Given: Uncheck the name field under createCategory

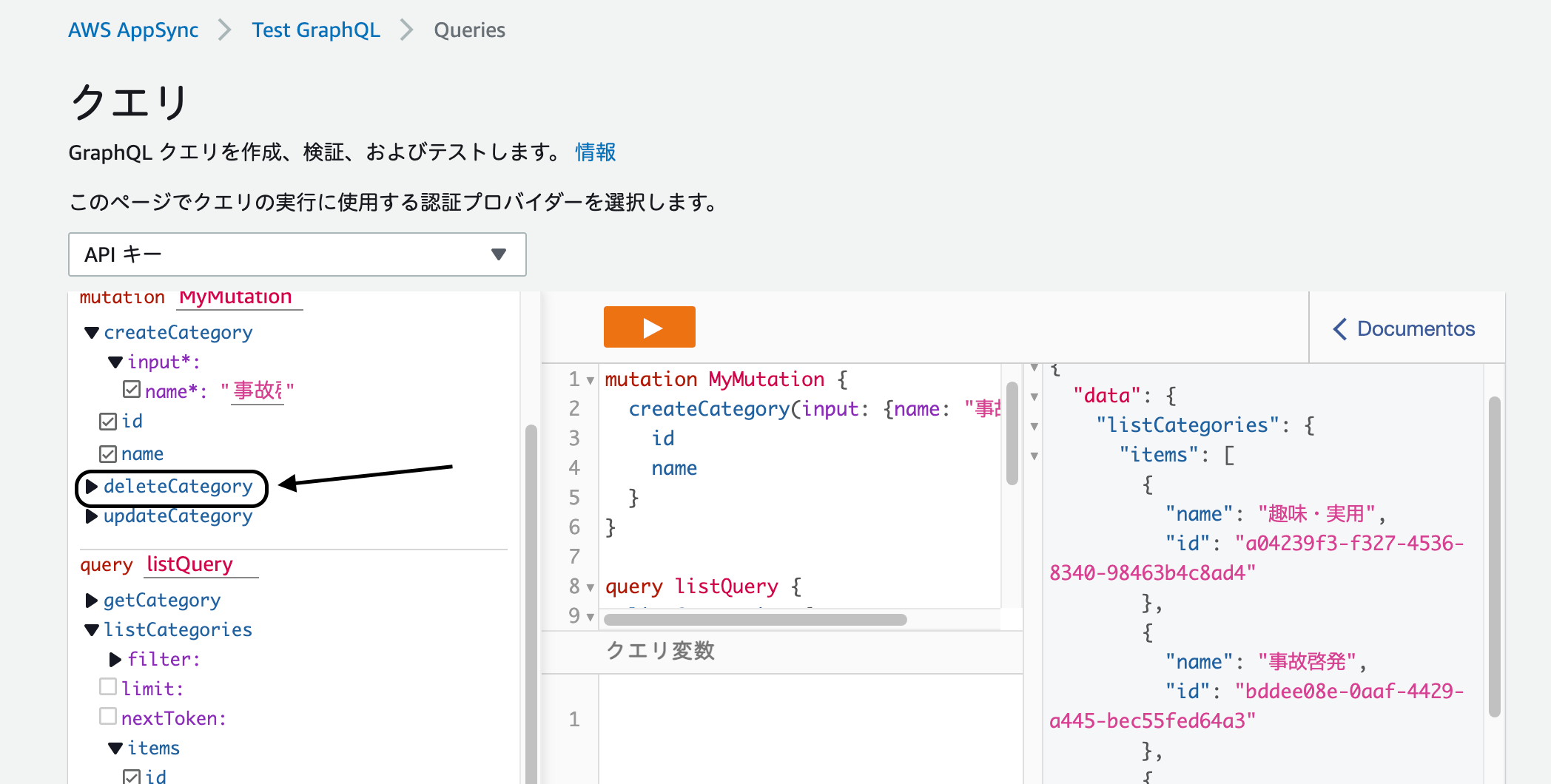Looking at the screenshot, I should click(x=108, y=454).
